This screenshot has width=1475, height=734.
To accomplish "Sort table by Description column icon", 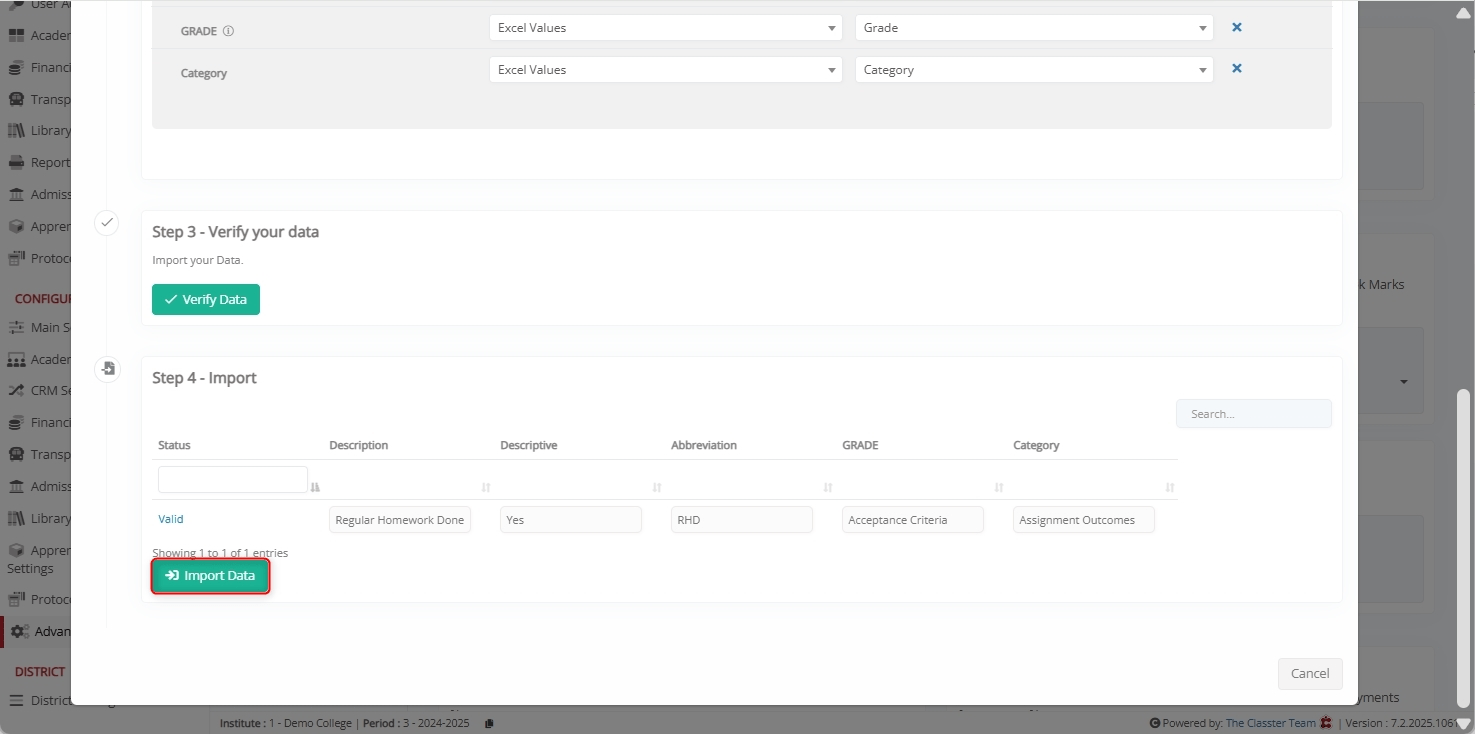I will (x=486, y=487).
